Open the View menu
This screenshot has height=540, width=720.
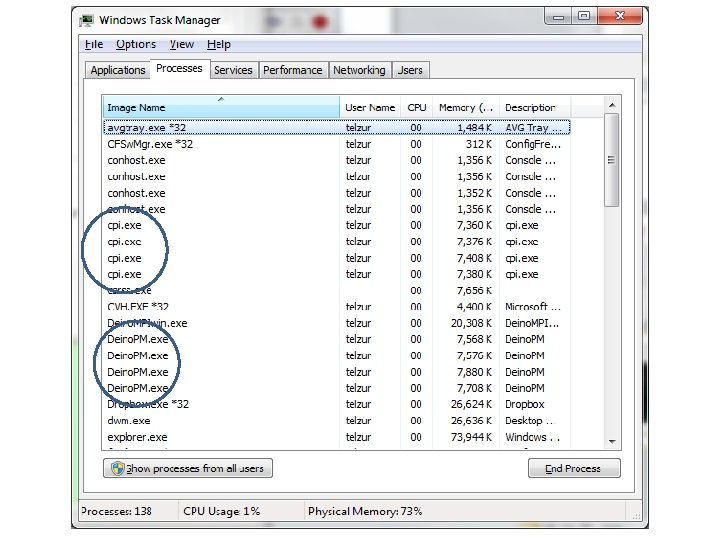[182, 44]
